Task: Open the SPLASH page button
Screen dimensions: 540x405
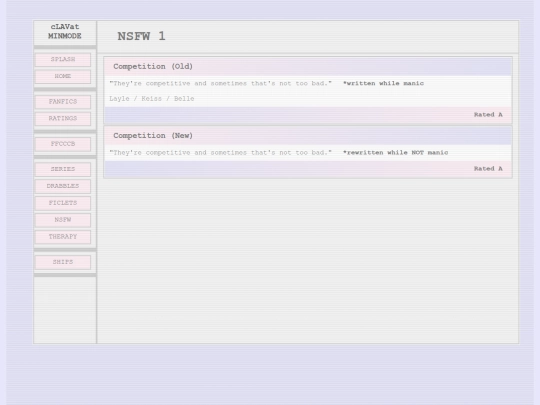Action: [x=63, y=60]
